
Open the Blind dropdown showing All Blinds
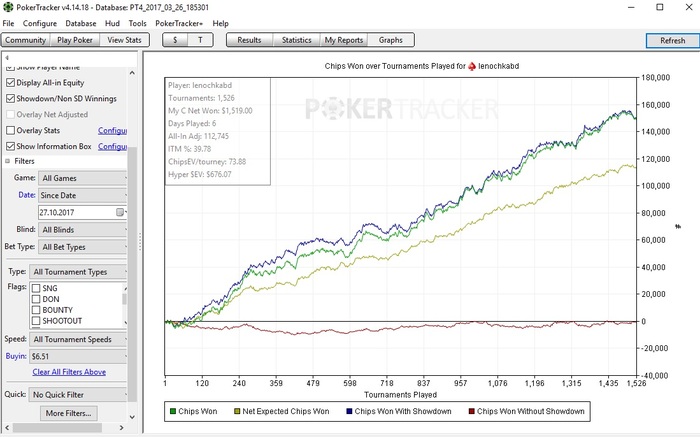click(x=83, y=230)
